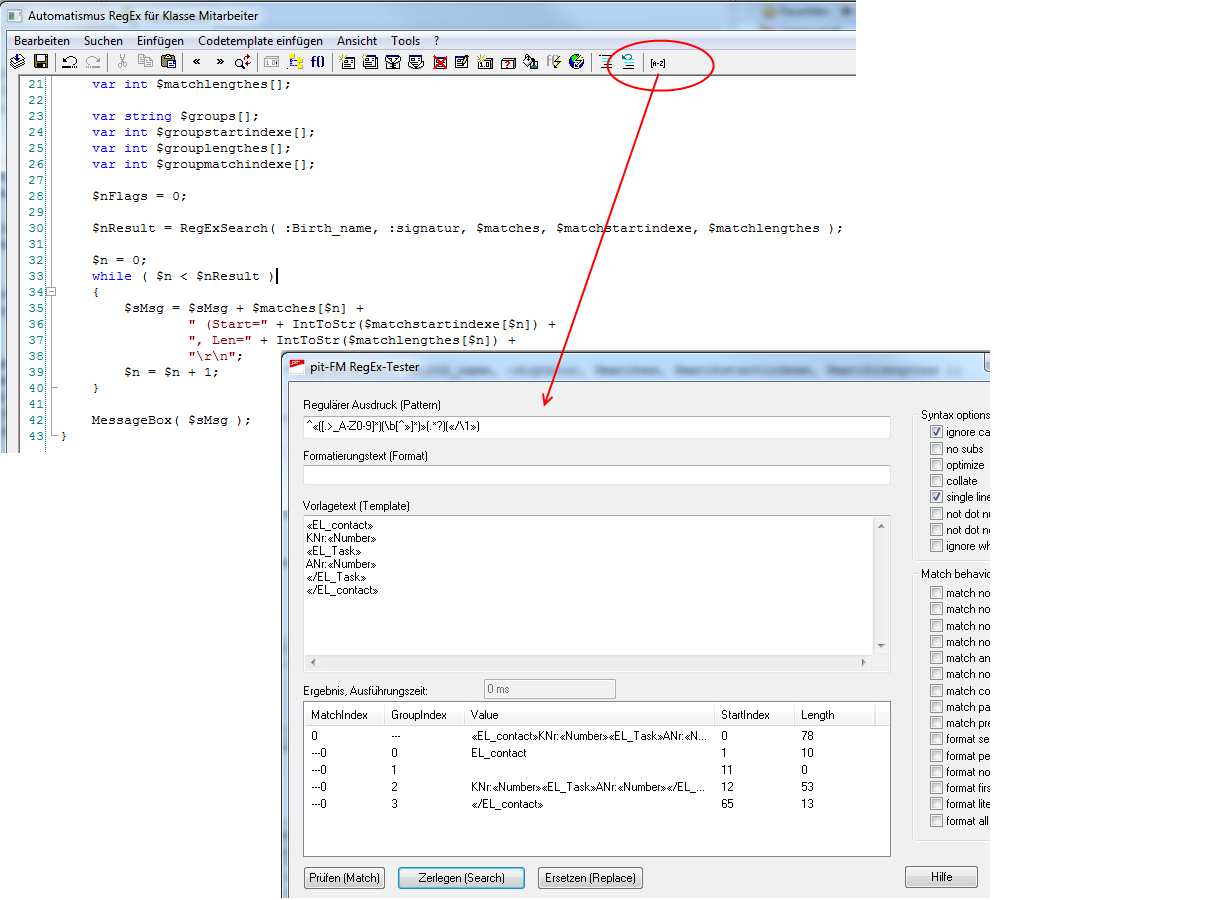Enable the 'collate' checkbox

point(936,480)
